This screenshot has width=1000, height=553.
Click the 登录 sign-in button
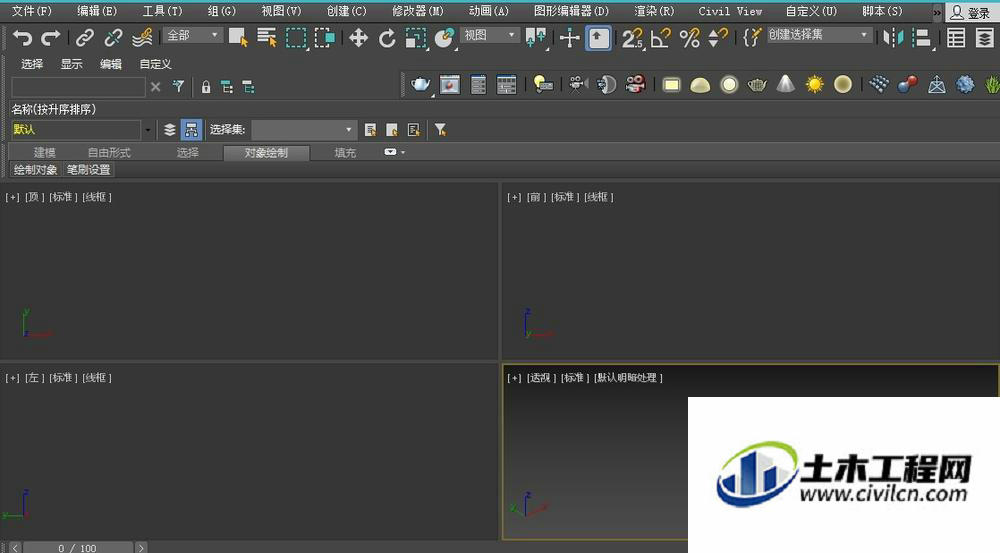(971, 13)
